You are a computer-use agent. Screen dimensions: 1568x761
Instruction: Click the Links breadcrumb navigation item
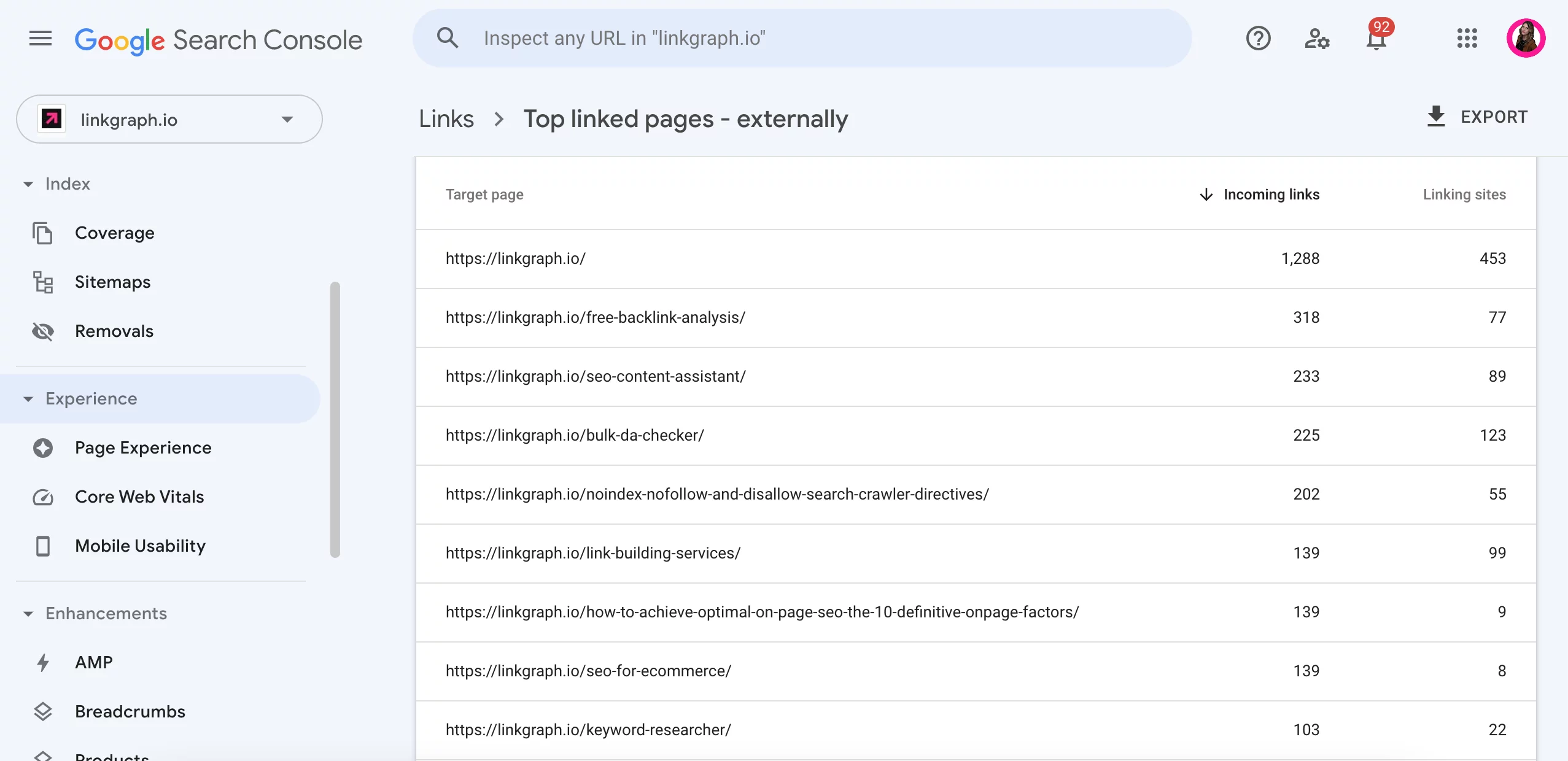tap(446, 117)
